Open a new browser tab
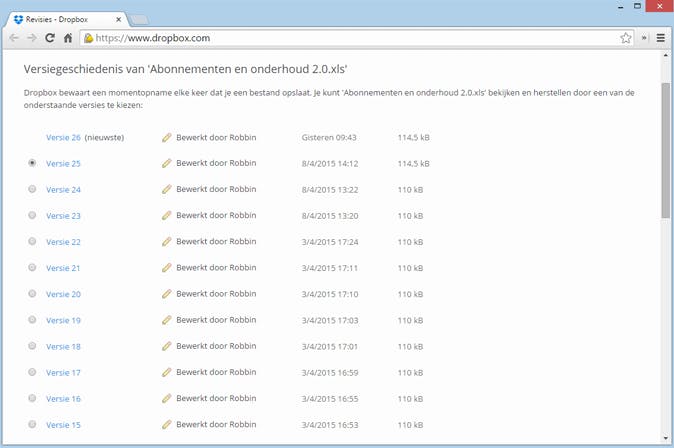This screenshot has width=674, height=448. 138,19
